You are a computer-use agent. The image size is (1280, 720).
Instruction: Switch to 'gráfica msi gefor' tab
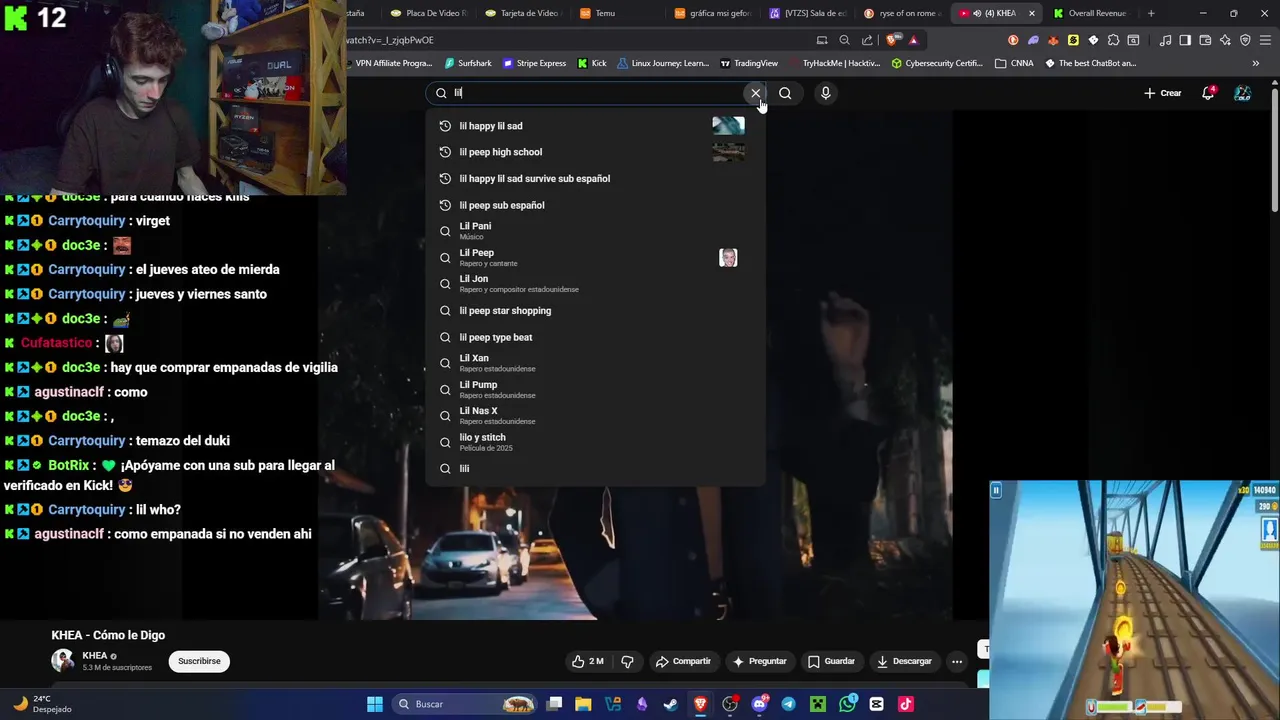coord(712,13)
